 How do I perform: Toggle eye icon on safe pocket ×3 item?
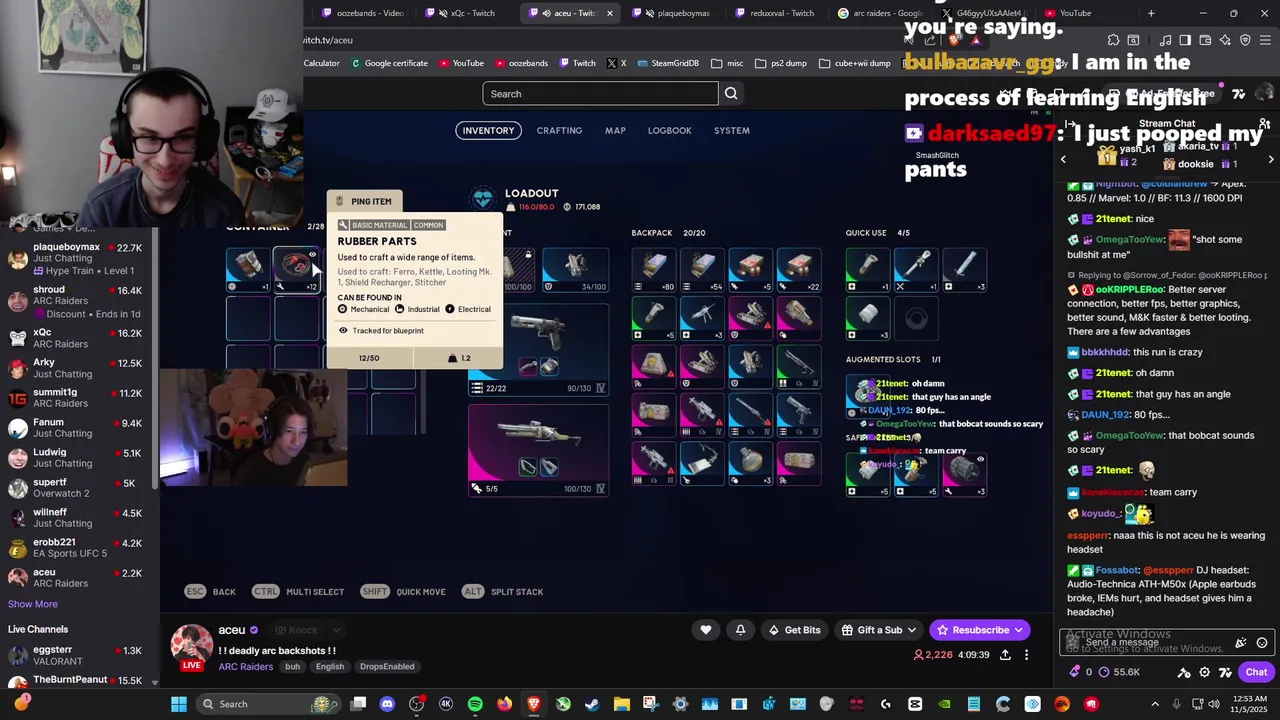980,459
